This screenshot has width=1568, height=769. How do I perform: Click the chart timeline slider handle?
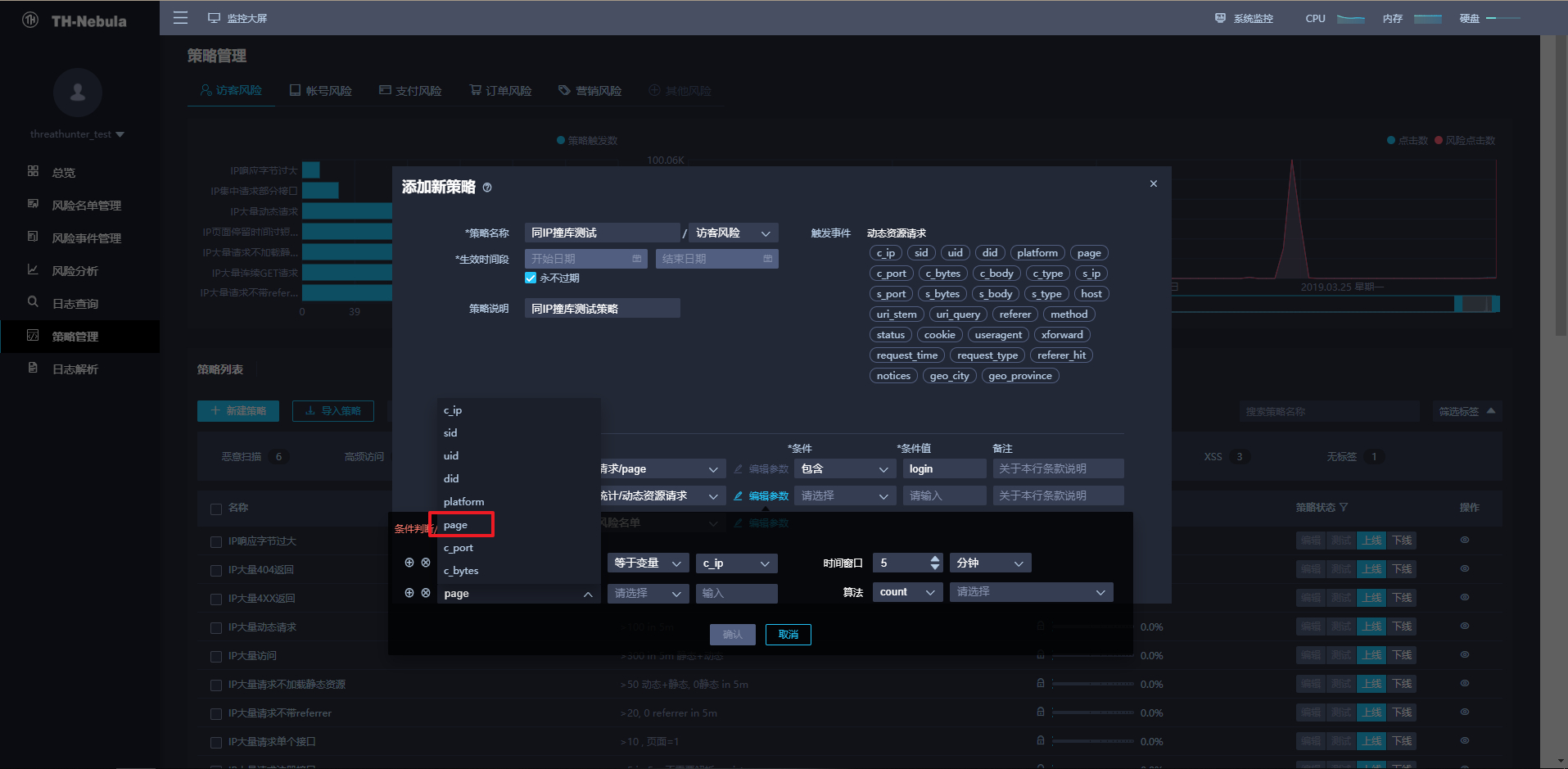[1476, 304]
